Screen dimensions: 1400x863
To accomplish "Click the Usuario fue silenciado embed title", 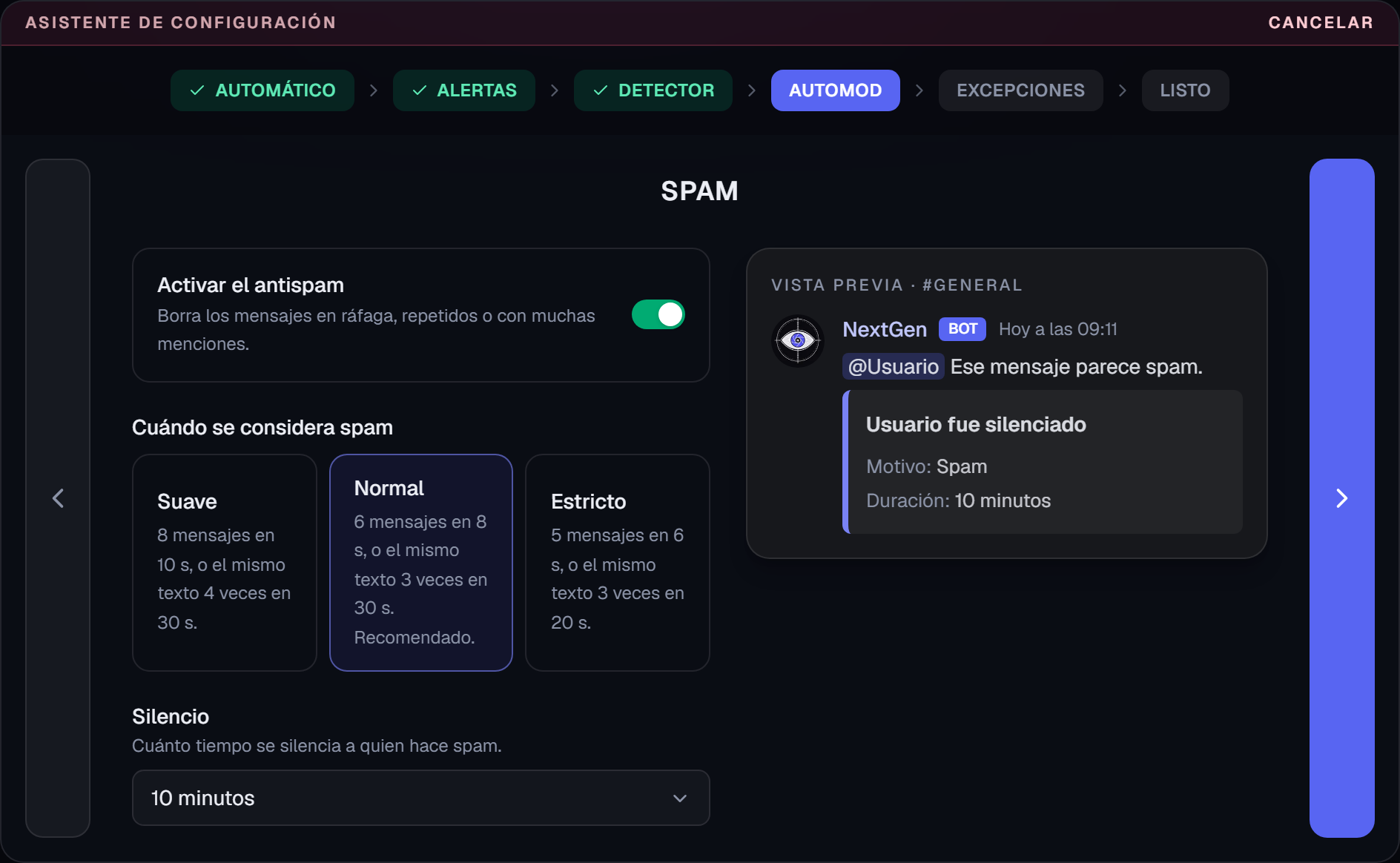I will coord(976,424).
